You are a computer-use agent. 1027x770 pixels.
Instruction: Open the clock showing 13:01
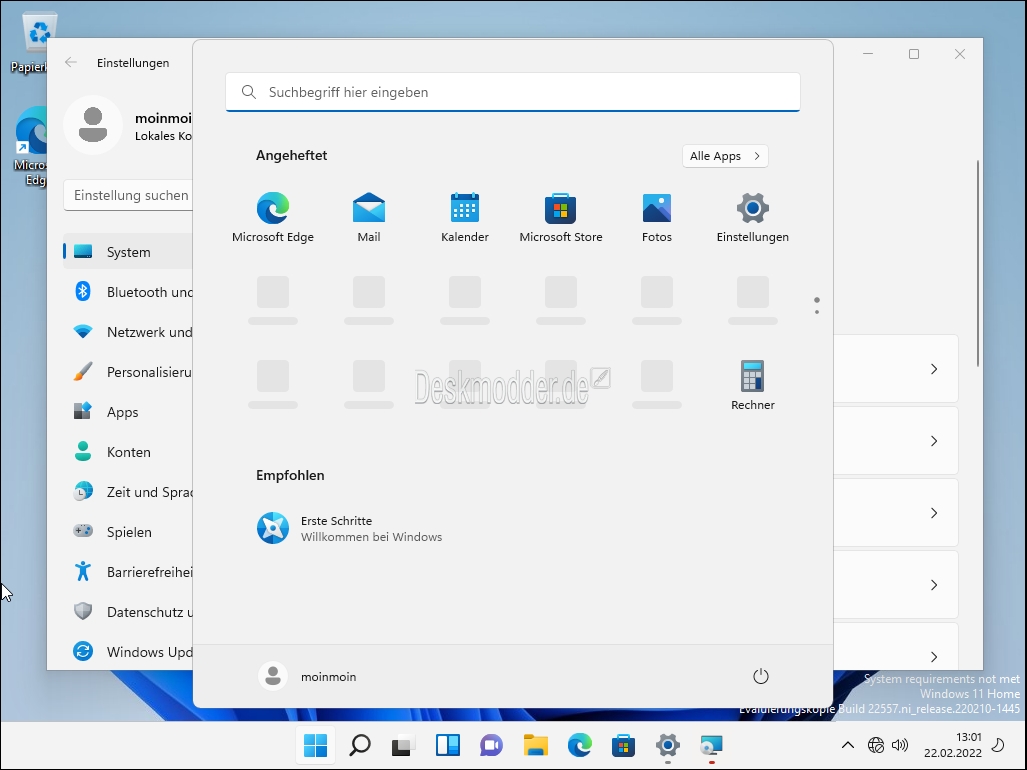pos(952,745)
